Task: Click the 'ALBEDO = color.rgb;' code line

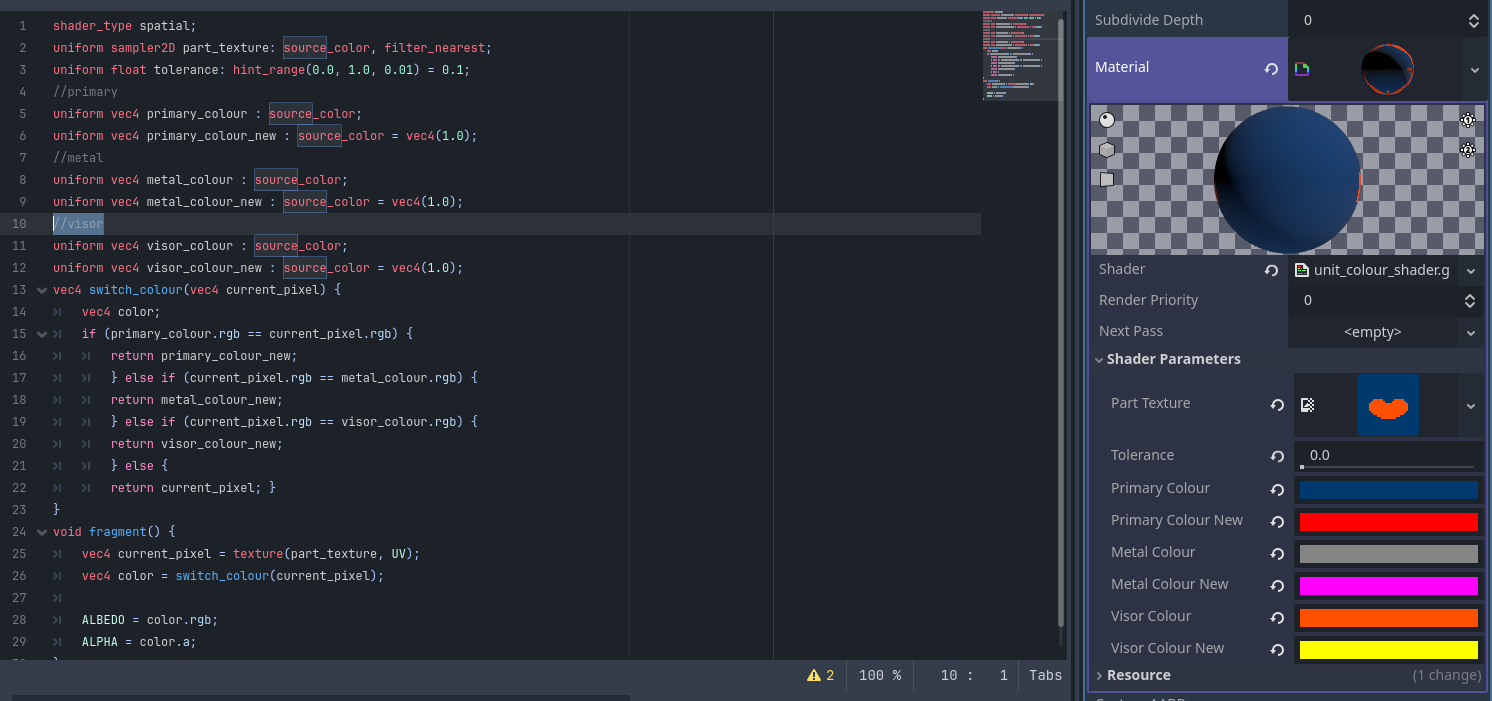Action: click(150, 620)
